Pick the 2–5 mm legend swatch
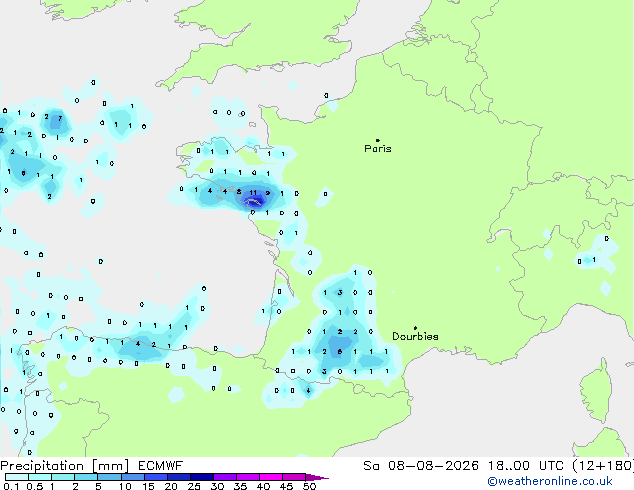Screen dimensions: 634x490 point(86,477)
